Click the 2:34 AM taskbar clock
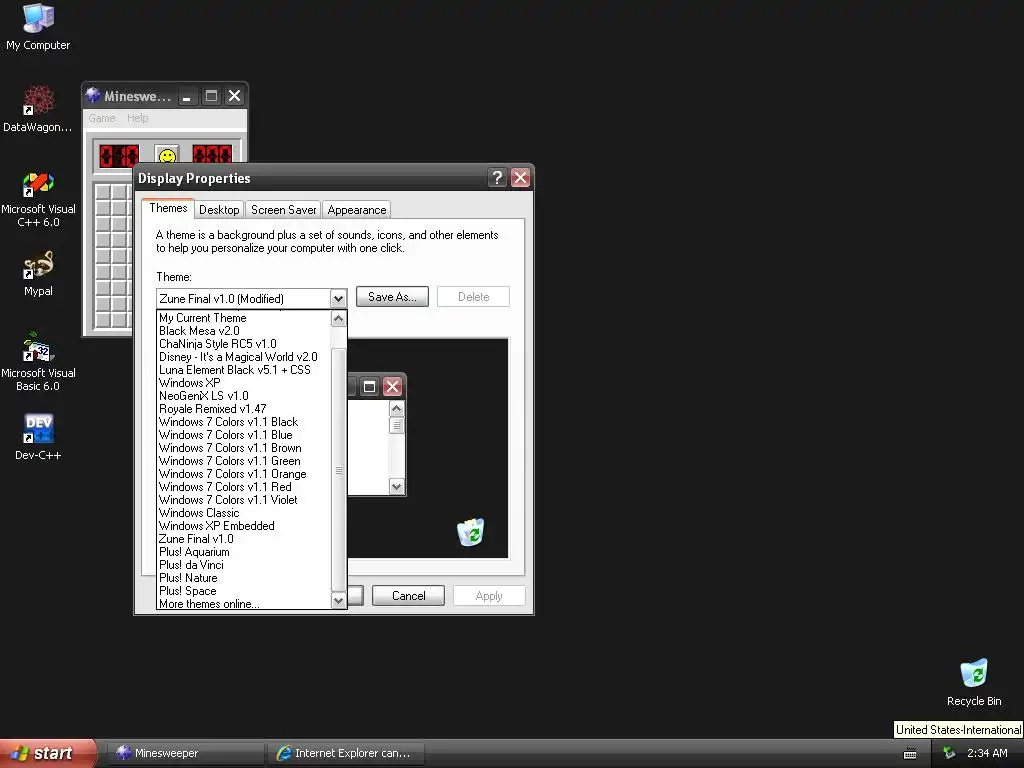Screen dimensions: 1024x768 pos(987,753)
